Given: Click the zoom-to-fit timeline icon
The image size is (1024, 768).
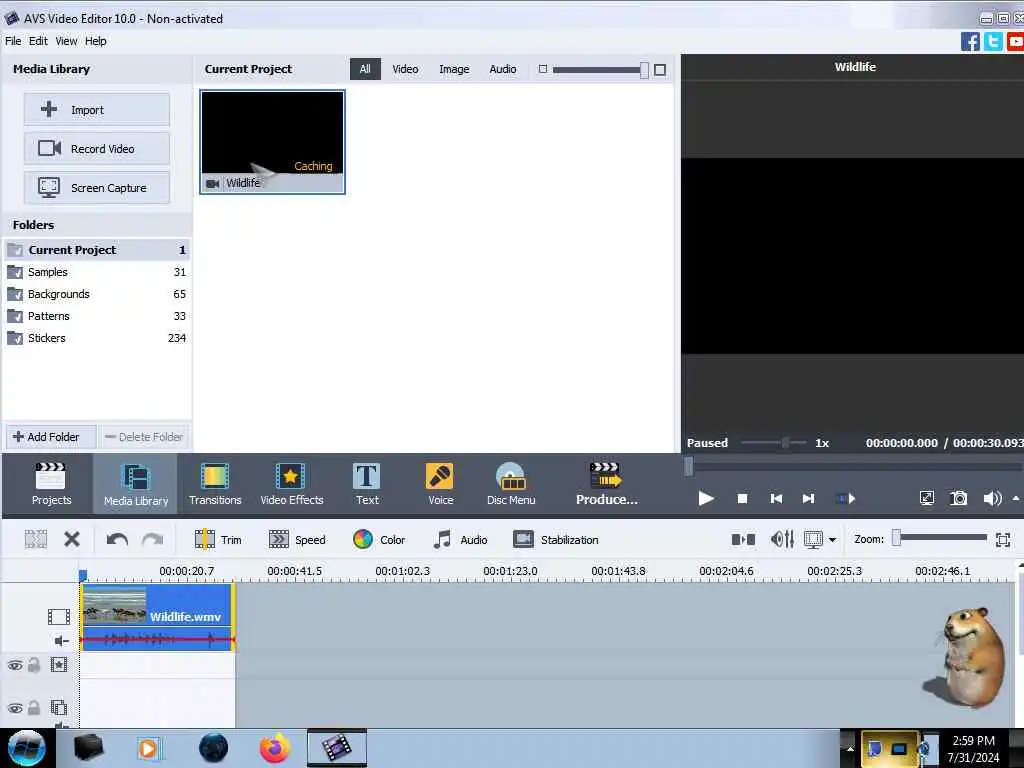Looking at the screenshot, I should coord(1003,539).
